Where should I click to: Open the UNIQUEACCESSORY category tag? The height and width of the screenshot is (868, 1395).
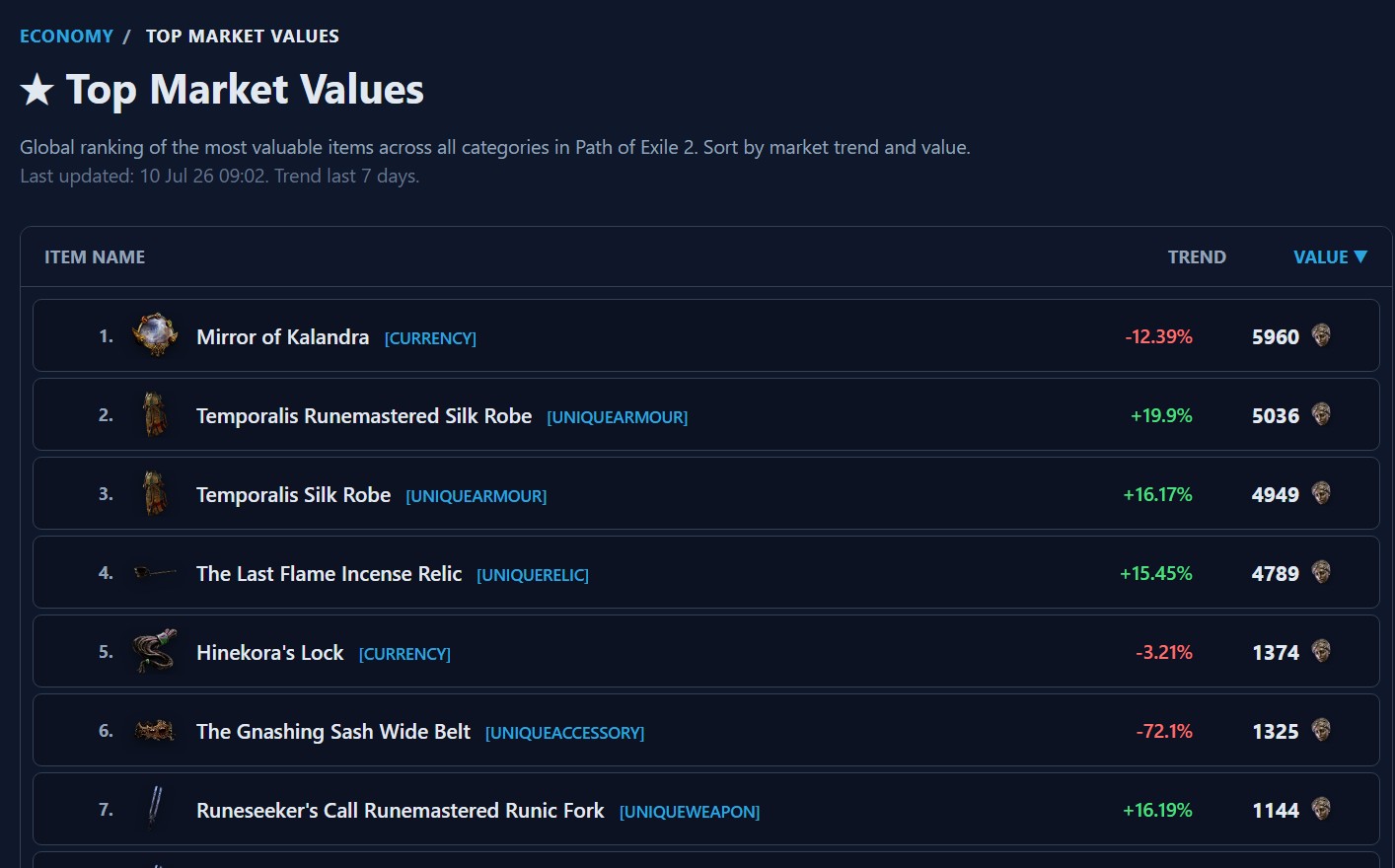click(564, 733)
